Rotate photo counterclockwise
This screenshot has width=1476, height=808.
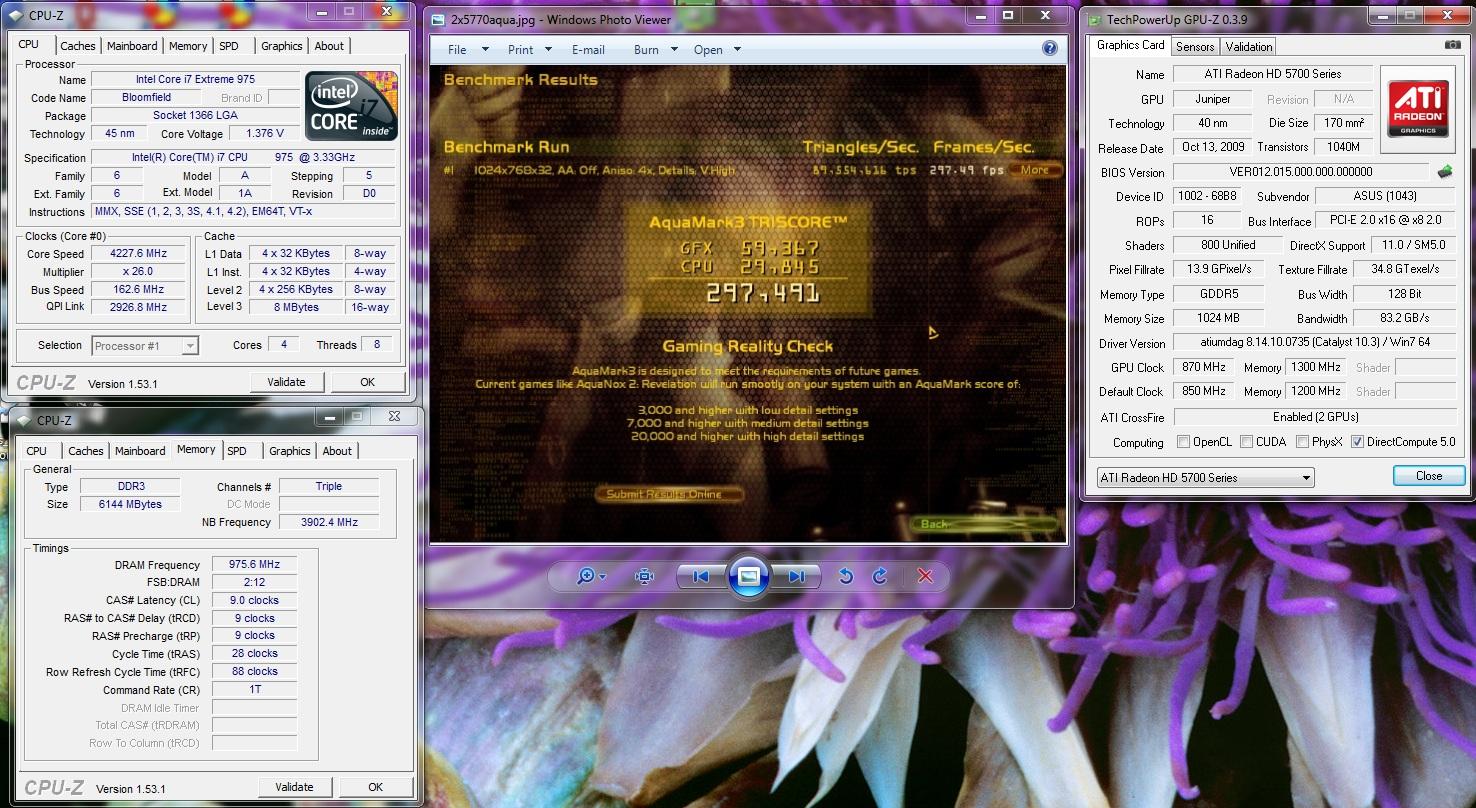(x=845, y=576)
